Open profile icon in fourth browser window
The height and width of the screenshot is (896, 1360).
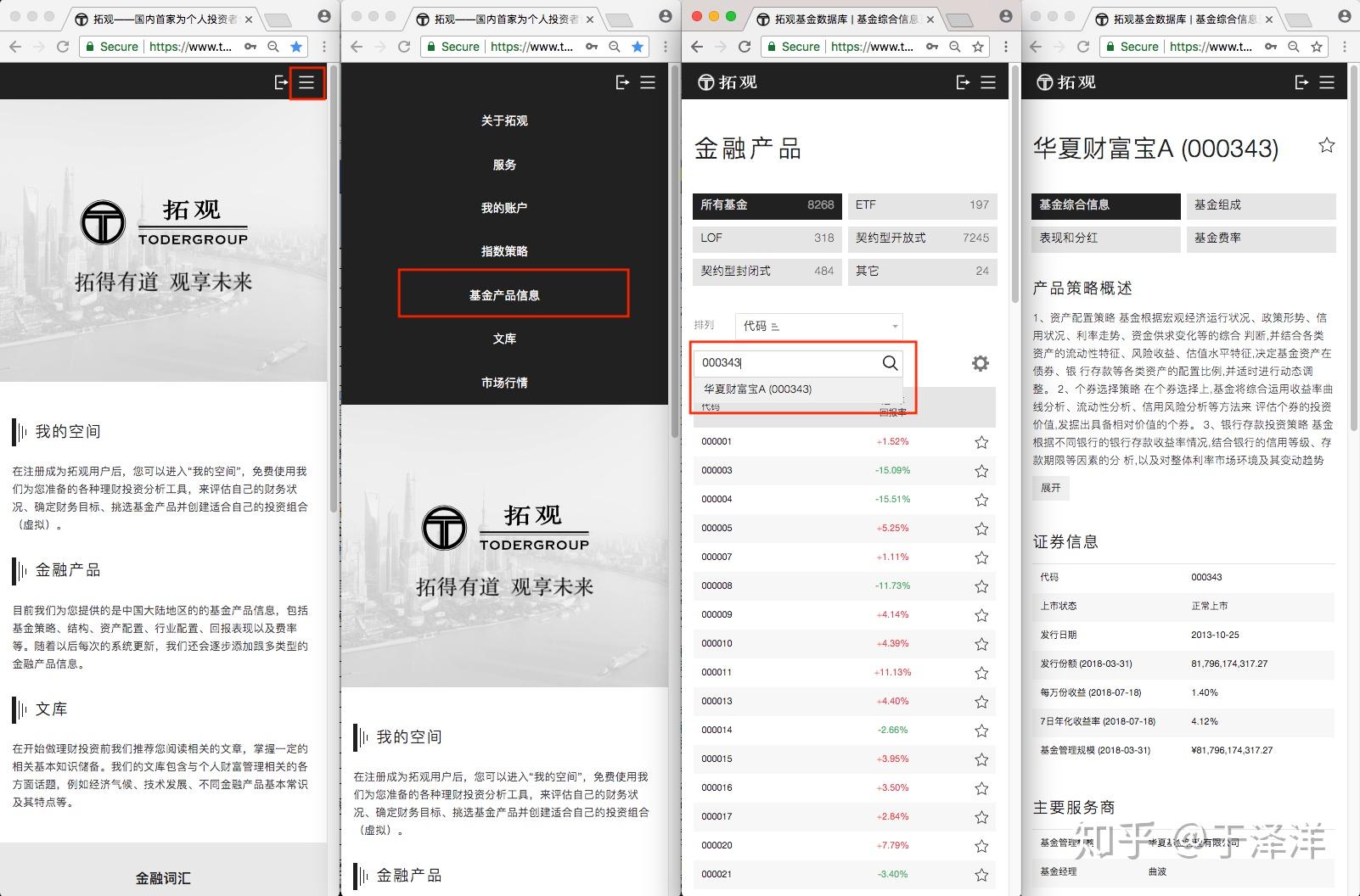tap(1345, 16)
